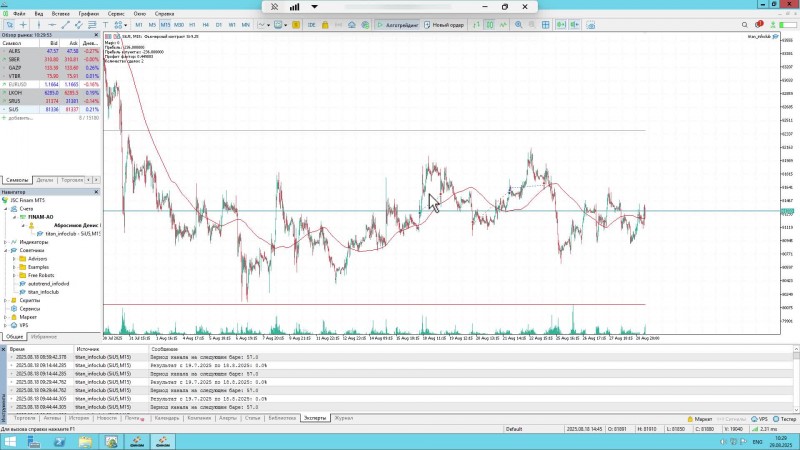The height and width of the screenshot is (450, 800).
Task: Click the добавить symbol input field
Action: click(20, 118)
